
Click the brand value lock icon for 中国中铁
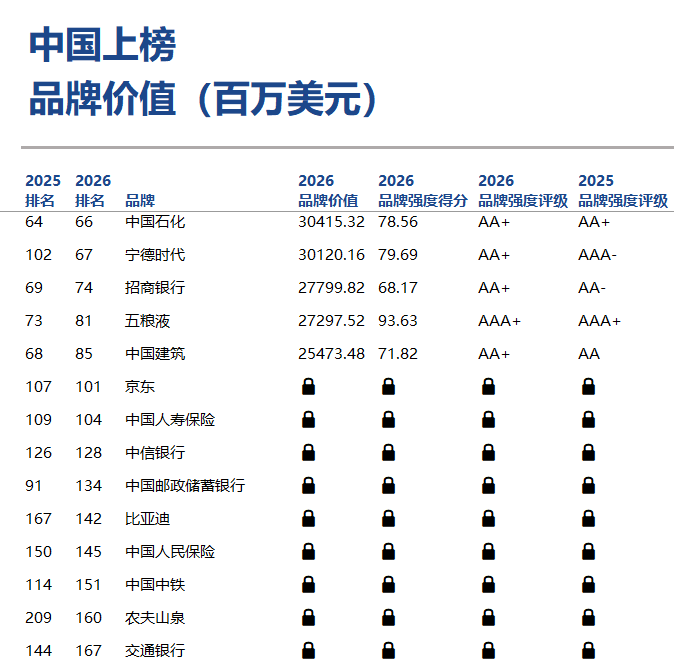[308, 584]
